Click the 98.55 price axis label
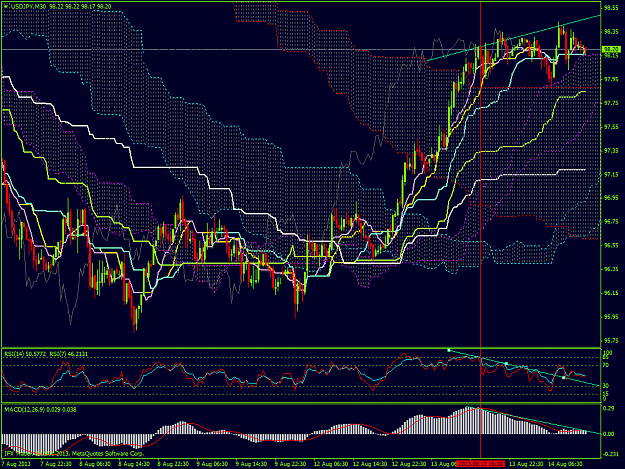The width and height of the screenshot is (625, 469). (x=611, y=8)
